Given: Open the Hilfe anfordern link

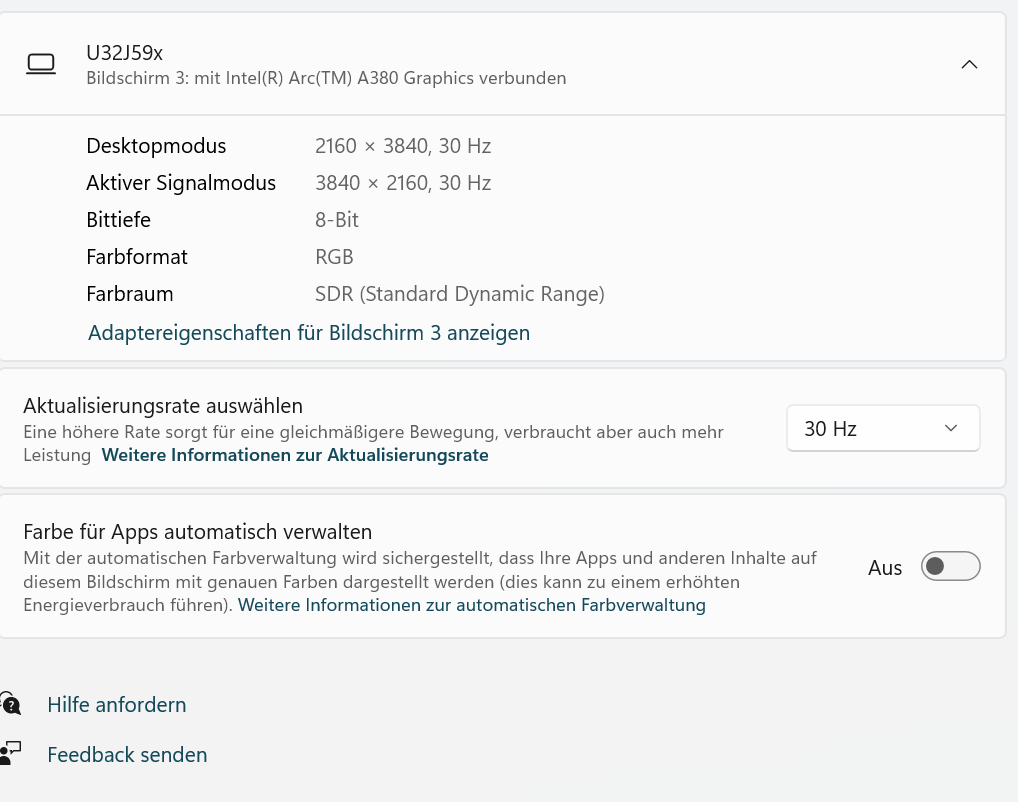Looking at the screenshot, I should 117,704.
